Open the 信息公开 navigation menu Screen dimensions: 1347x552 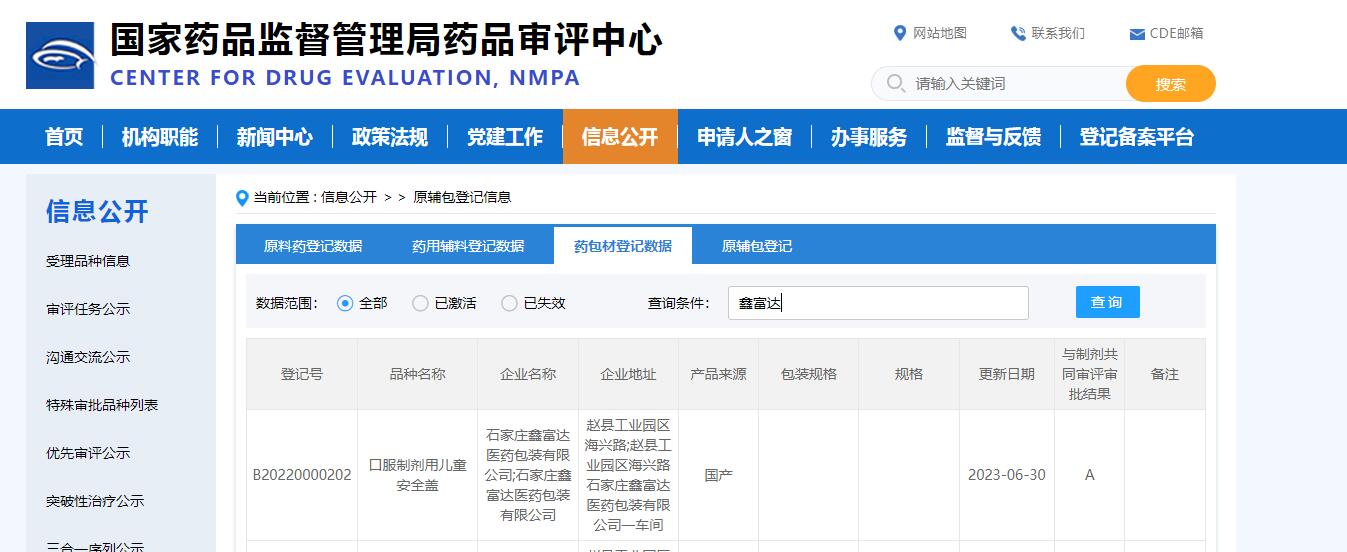point(620,137)
